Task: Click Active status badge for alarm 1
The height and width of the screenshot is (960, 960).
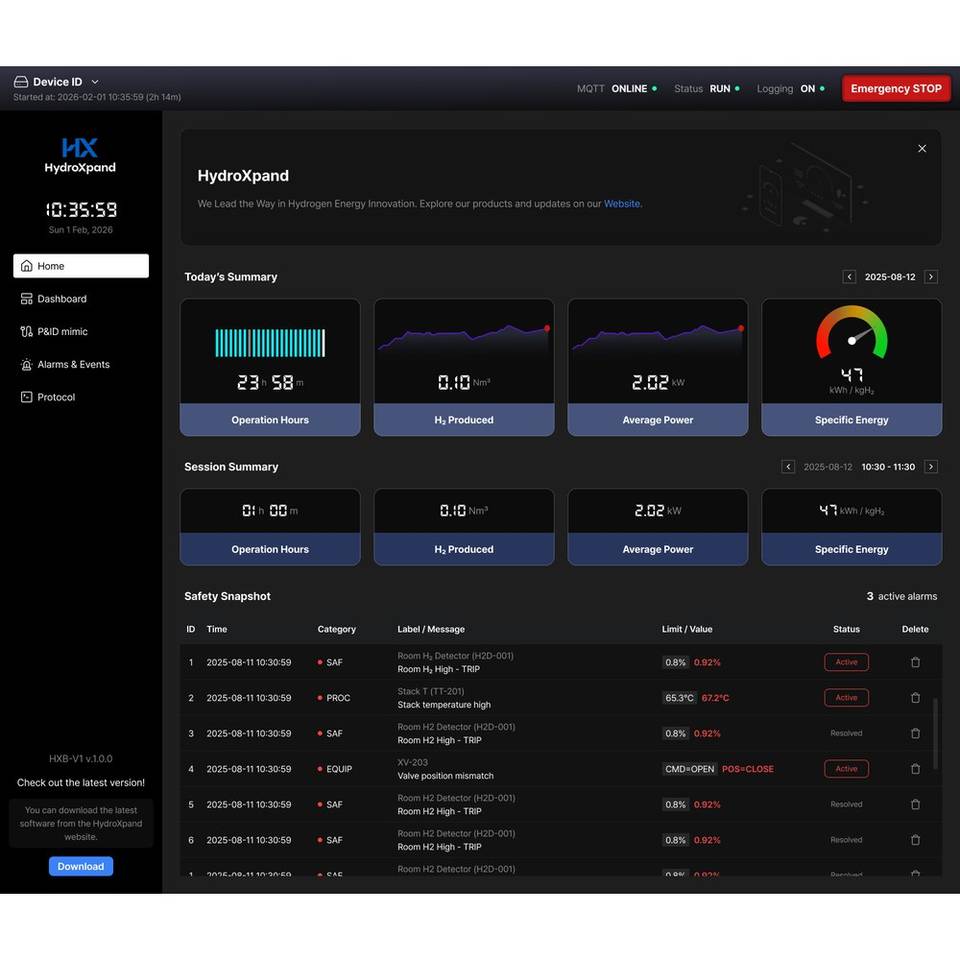Action: (846, 662)
